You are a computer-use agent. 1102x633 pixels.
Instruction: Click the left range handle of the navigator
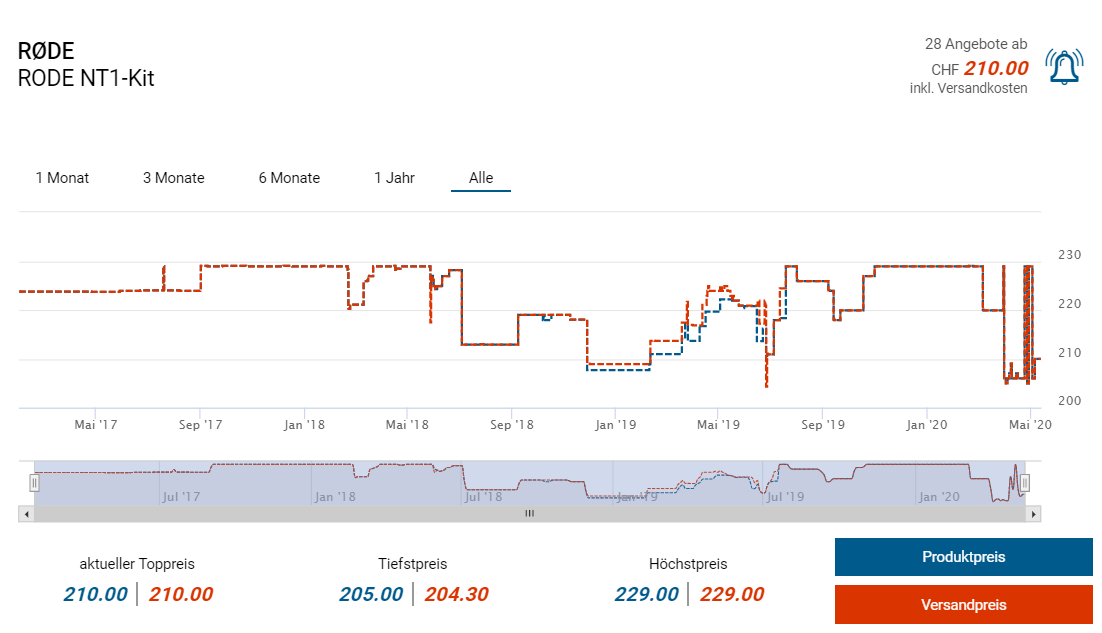[34, 484]
